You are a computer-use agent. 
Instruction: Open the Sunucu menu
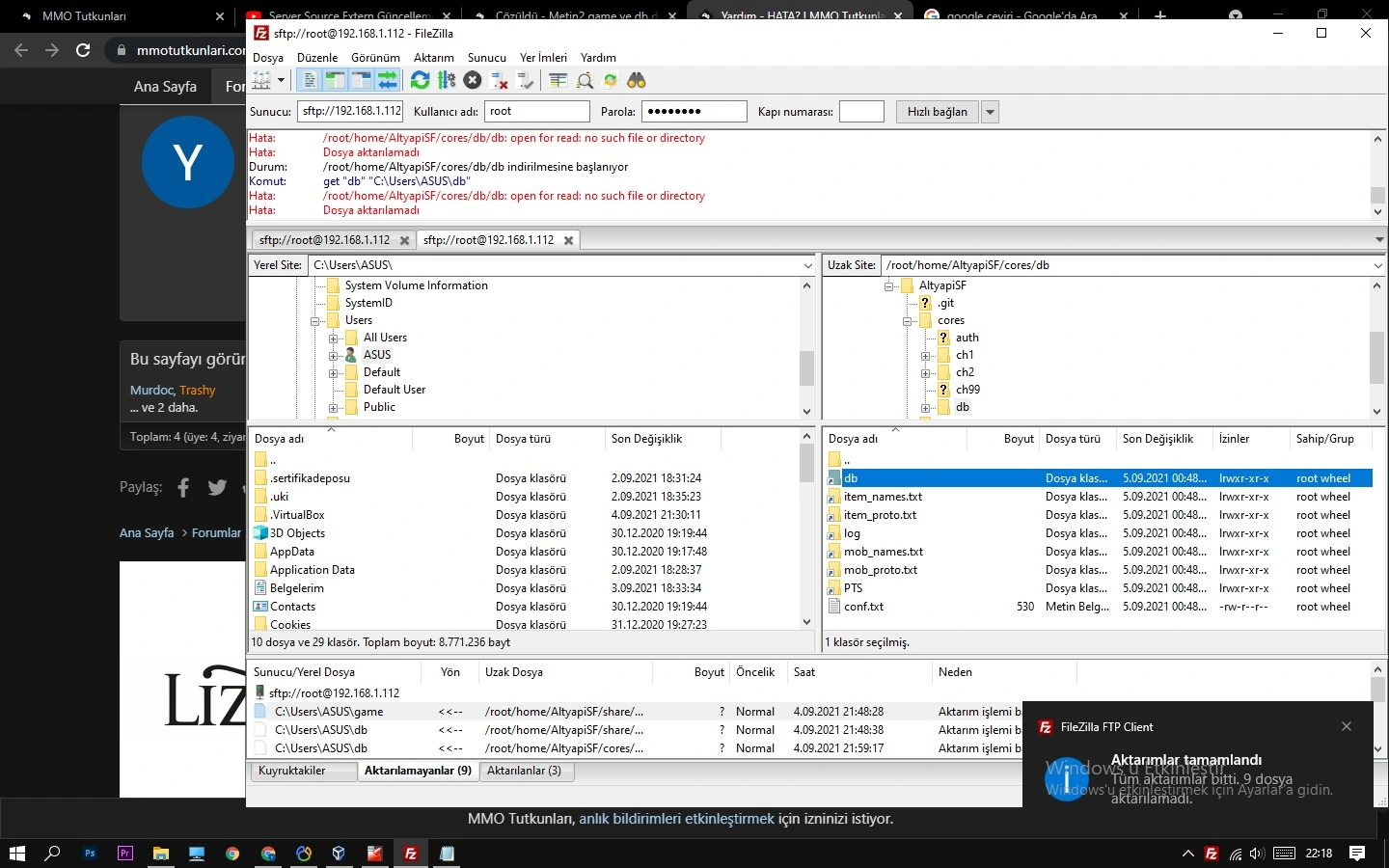(x=487, y=58)
